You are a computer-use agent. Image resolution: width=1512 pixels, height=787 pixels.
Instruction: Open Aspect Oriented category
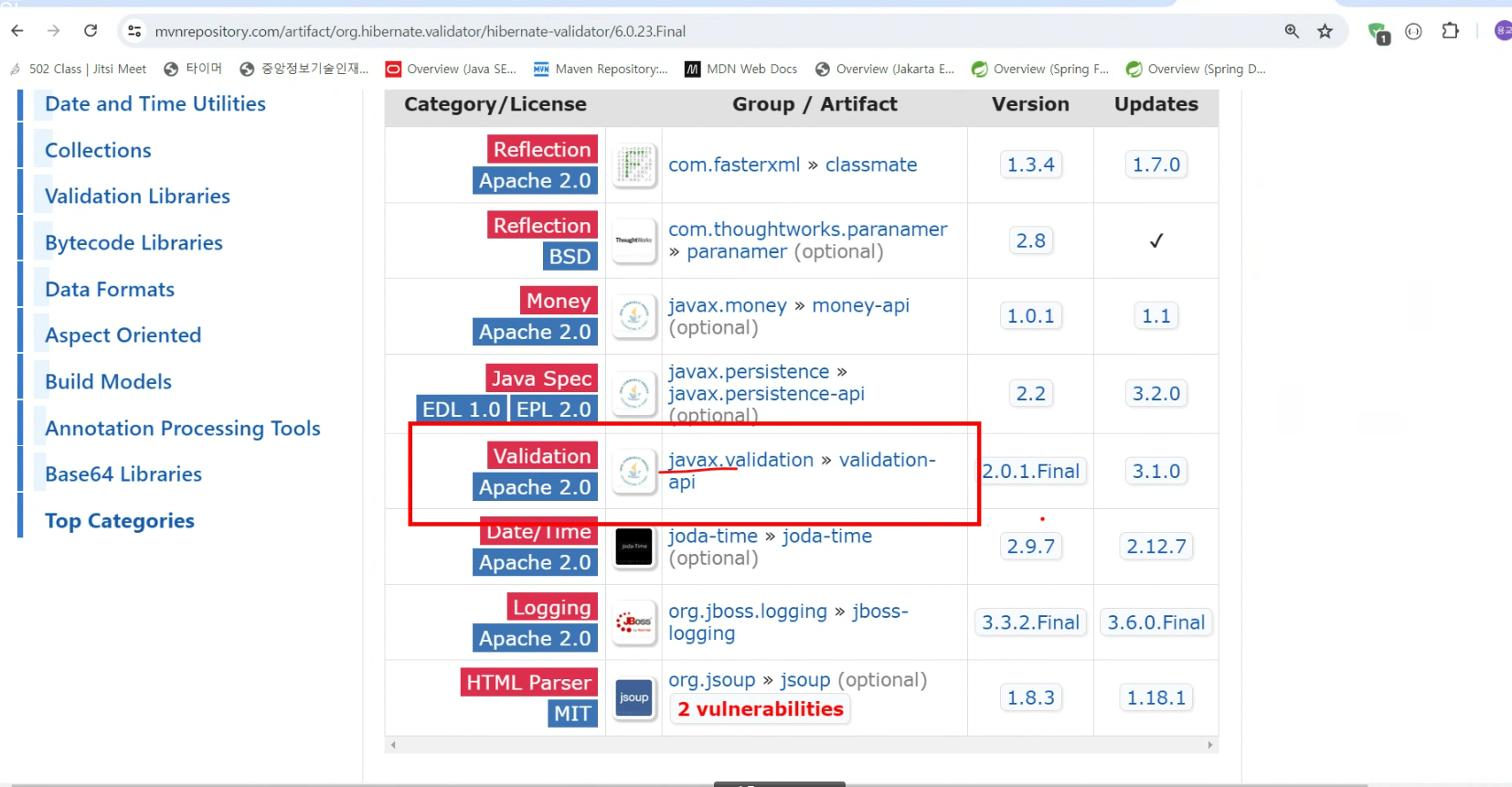[x=122, y=335]
